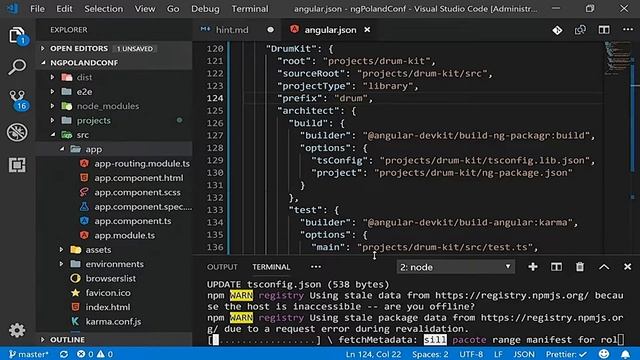Screen dimensions: 640x360
Task: Open the Selection menu
Action: pos(103,9)
